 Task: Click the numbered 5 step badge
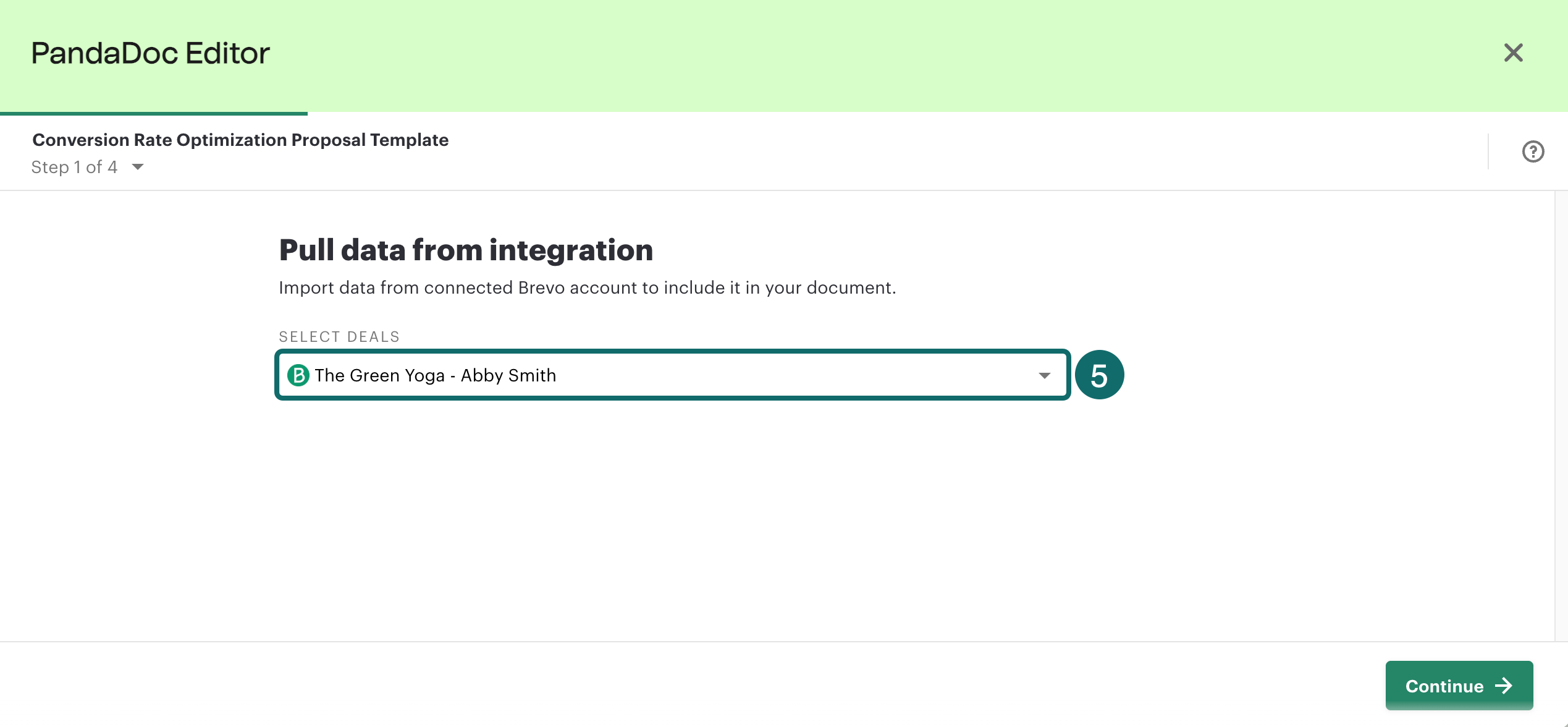tap(1099, 375)
